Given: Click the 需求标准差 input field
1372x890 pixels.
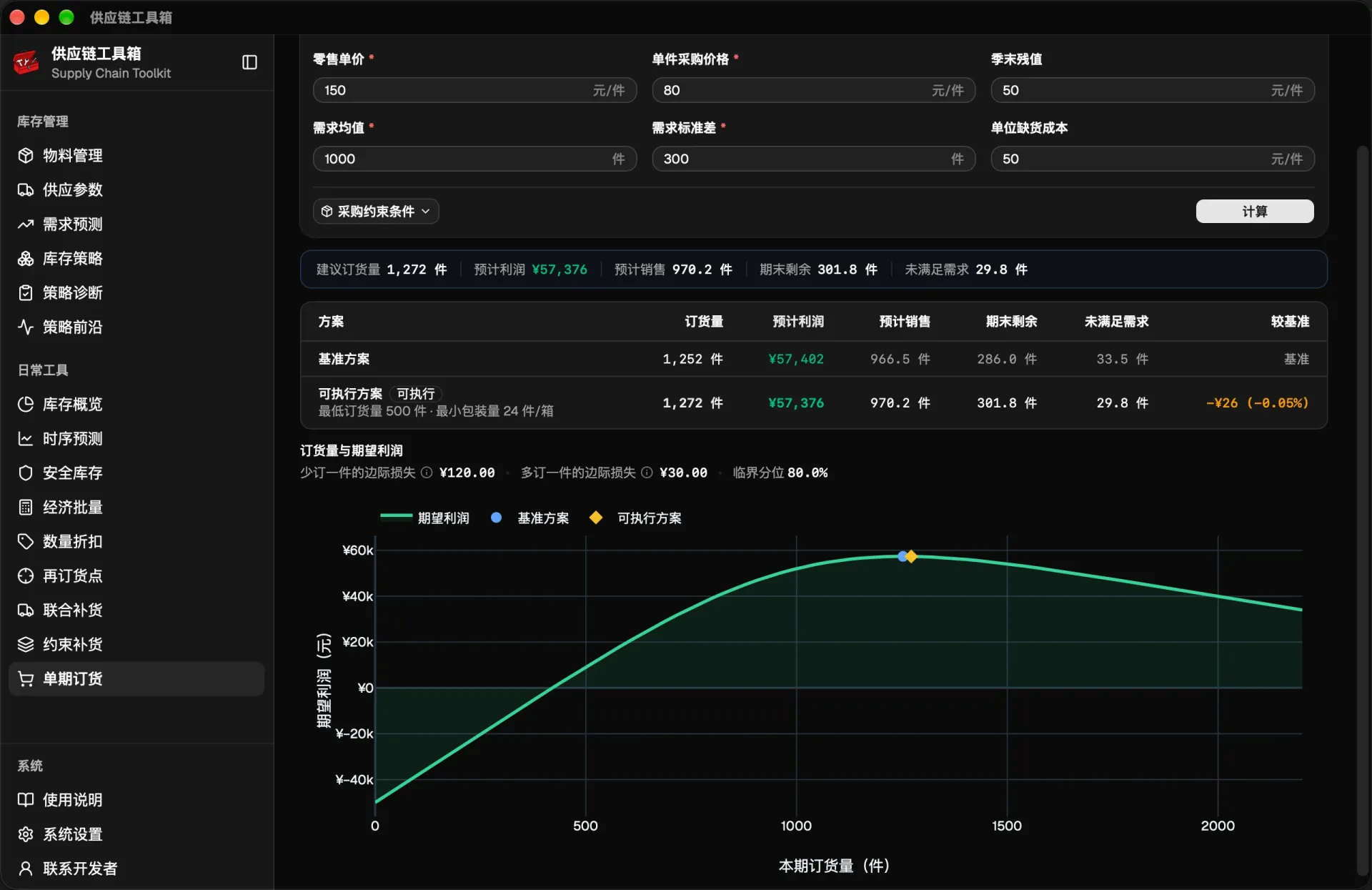Looking at the screenshot, I should pyautogui.click(x=813, y=159).
